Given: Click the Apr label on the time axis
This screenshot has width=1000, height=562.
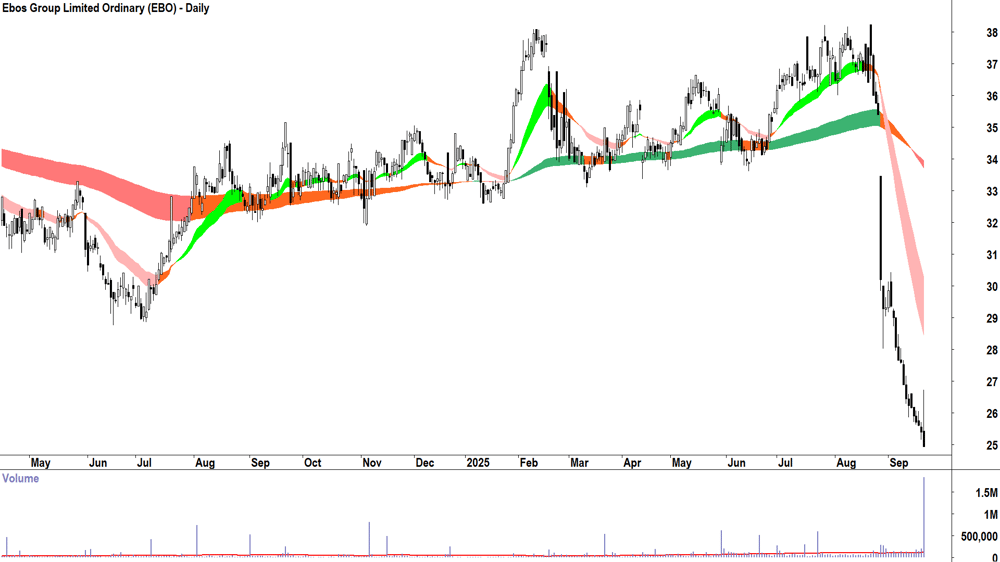Looking at the screenshot, I should pyautogui.click(x=632, y=462).
